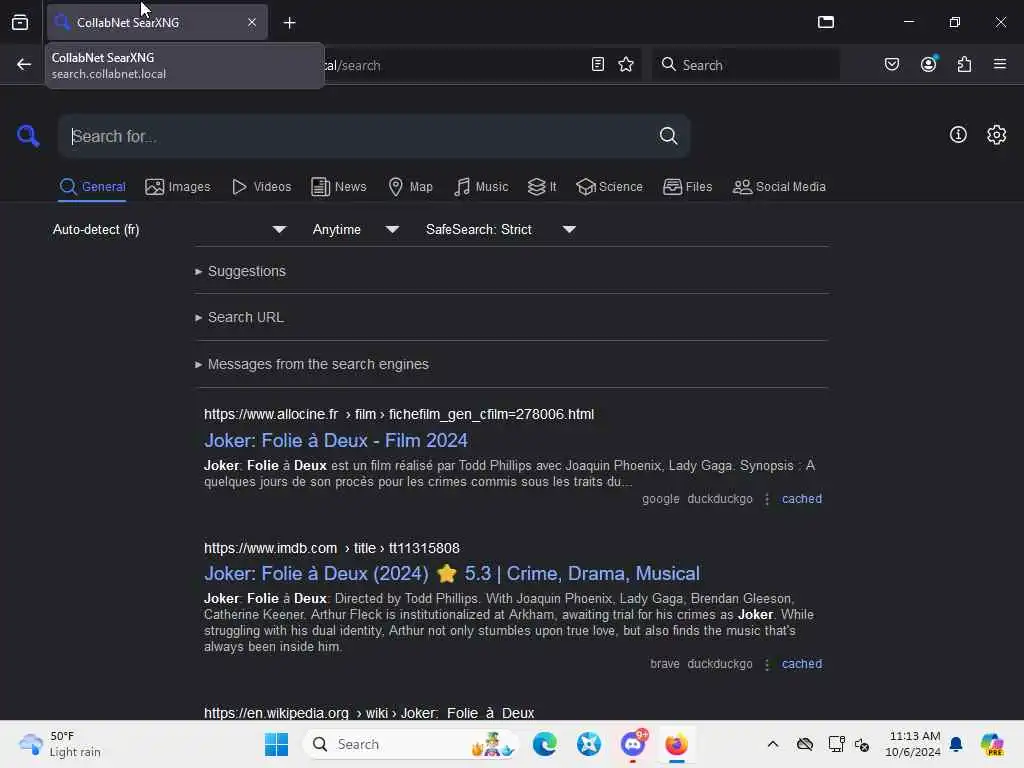The image size is (1024, 768).
Task: Switch to the It category
Action: (x=542, y=187)
